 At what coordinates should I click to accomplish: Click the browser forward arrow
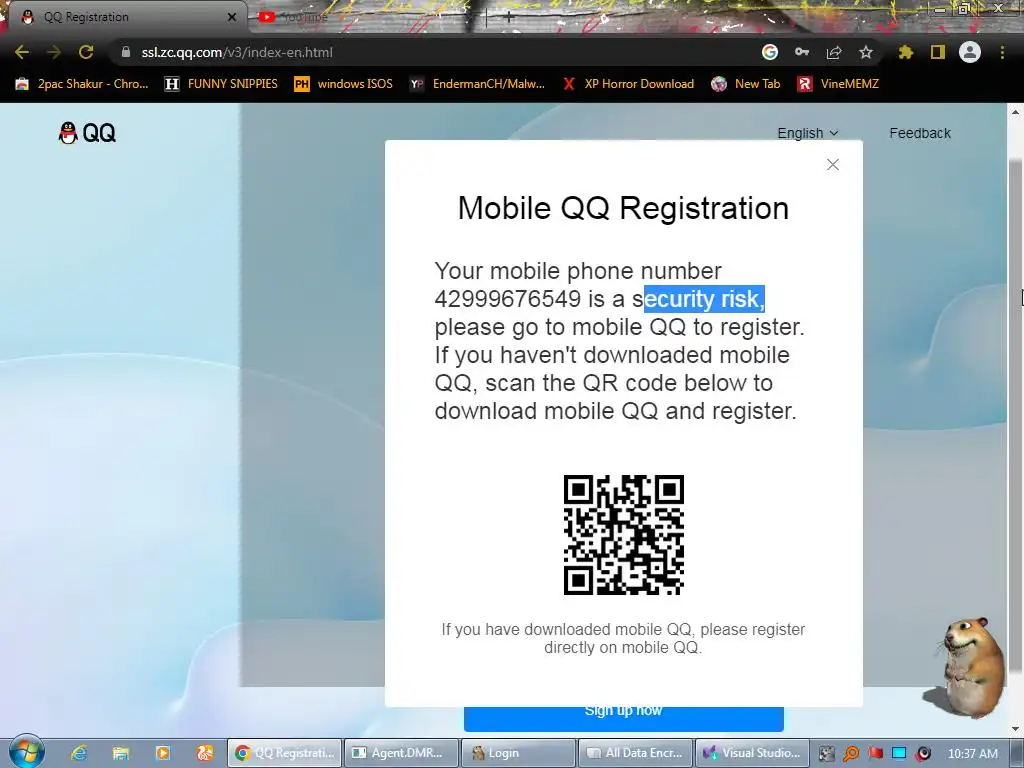(x=54, y=52)
